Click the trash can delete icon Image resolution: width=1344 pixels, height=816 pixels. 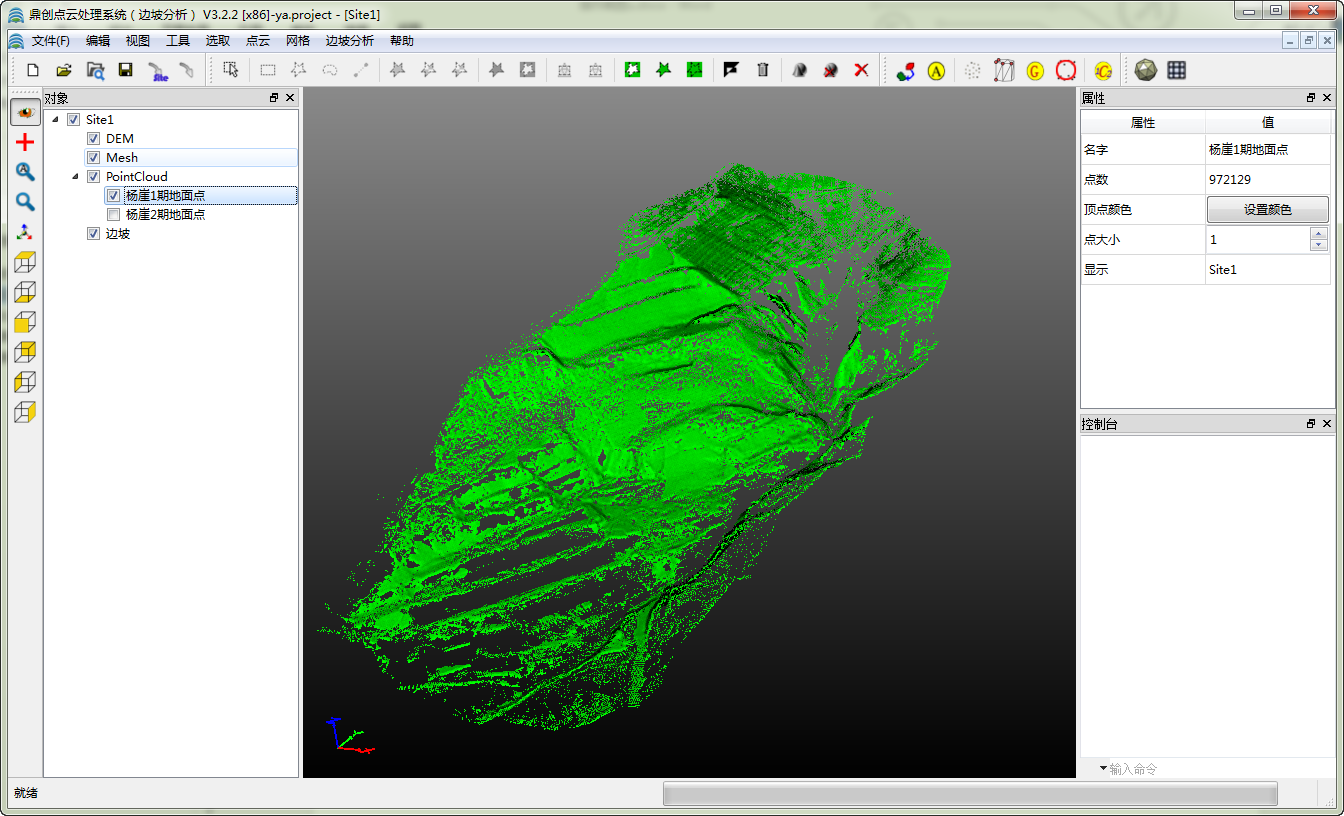tap(763, 70)
